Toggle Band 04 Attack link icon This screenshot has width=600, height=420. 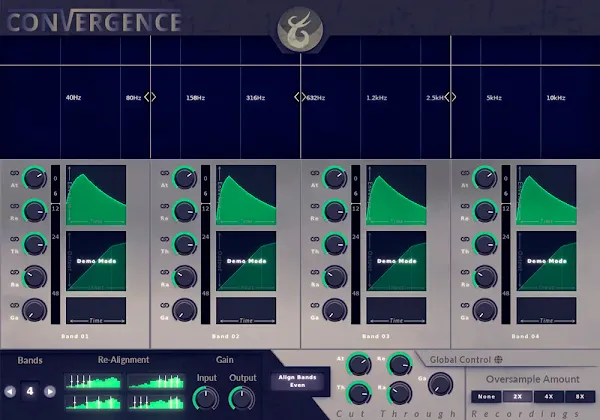coord(465,173)
